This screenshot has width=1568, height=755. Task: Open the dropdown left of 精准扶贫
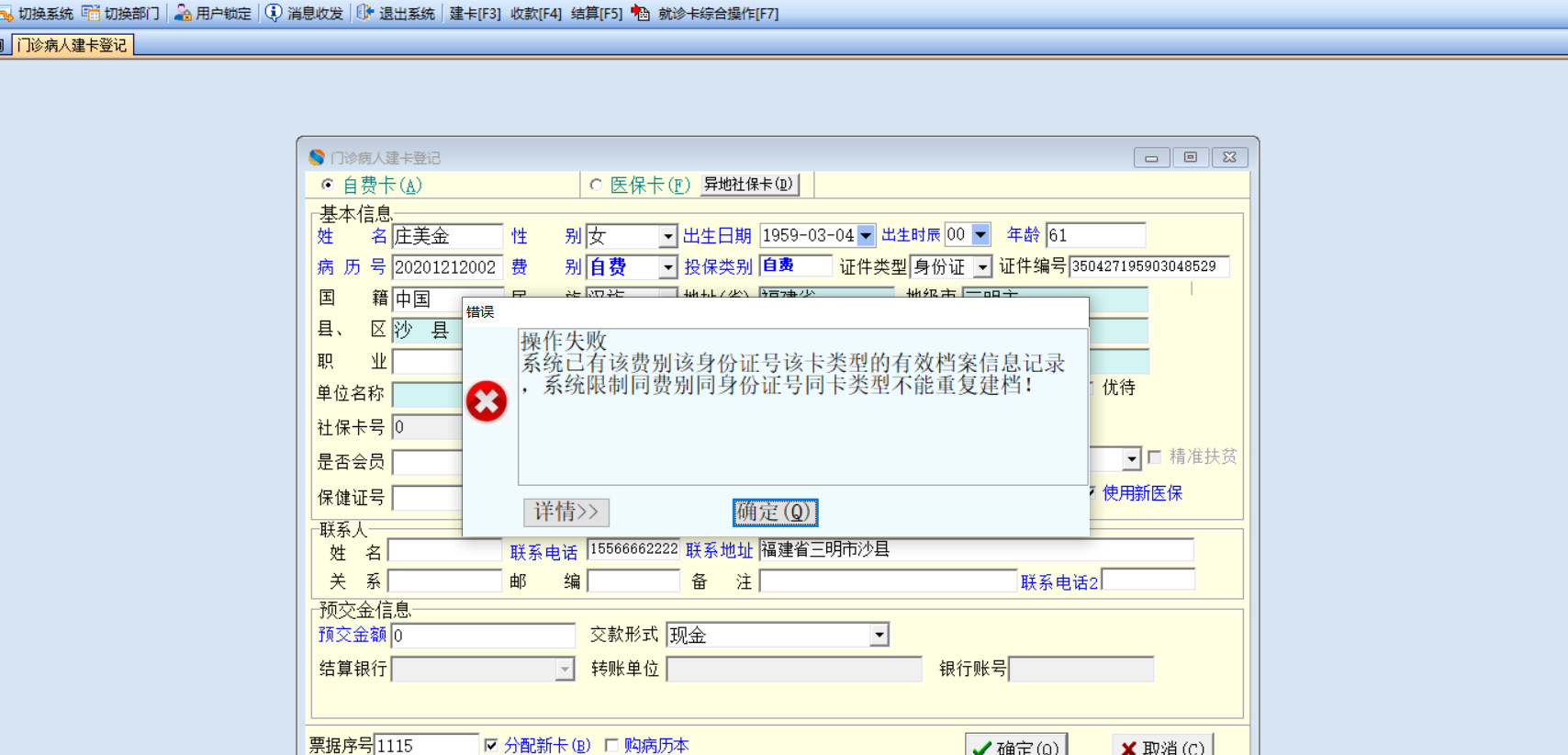(1132, 457)
